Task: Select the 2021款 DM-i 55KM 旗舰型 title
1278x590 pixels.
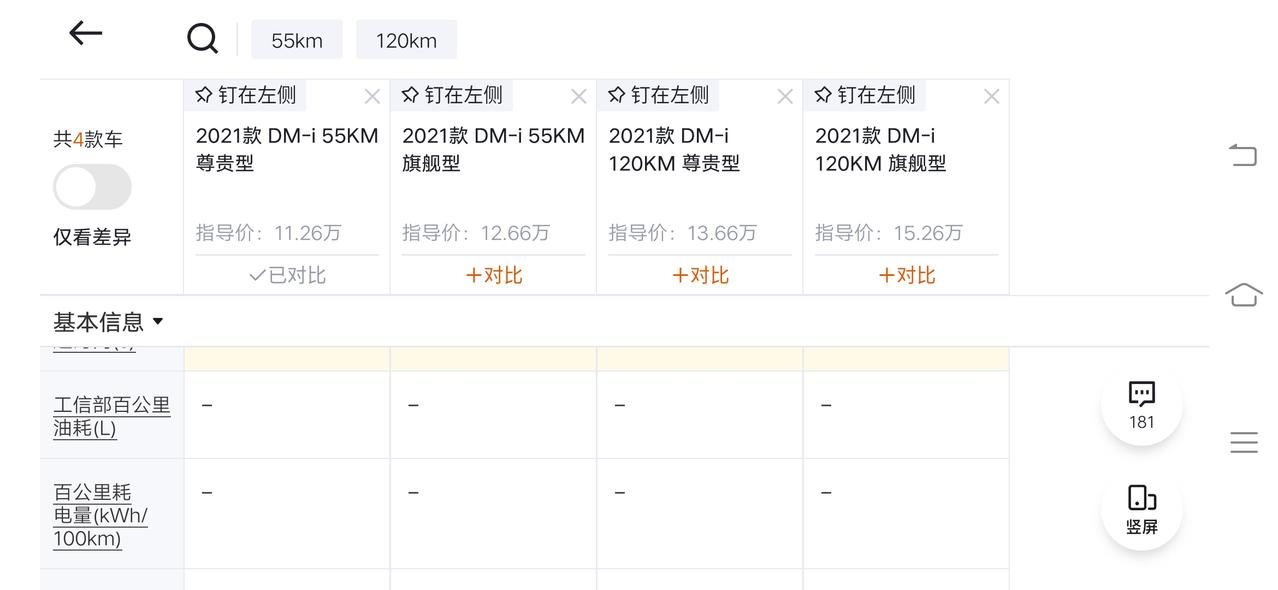Action: point(494,149)
